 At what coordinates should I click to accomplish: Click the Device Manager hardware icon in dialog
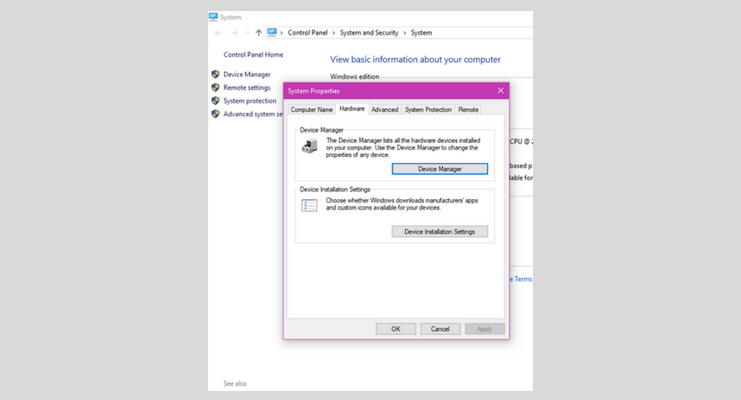(310, 147)
